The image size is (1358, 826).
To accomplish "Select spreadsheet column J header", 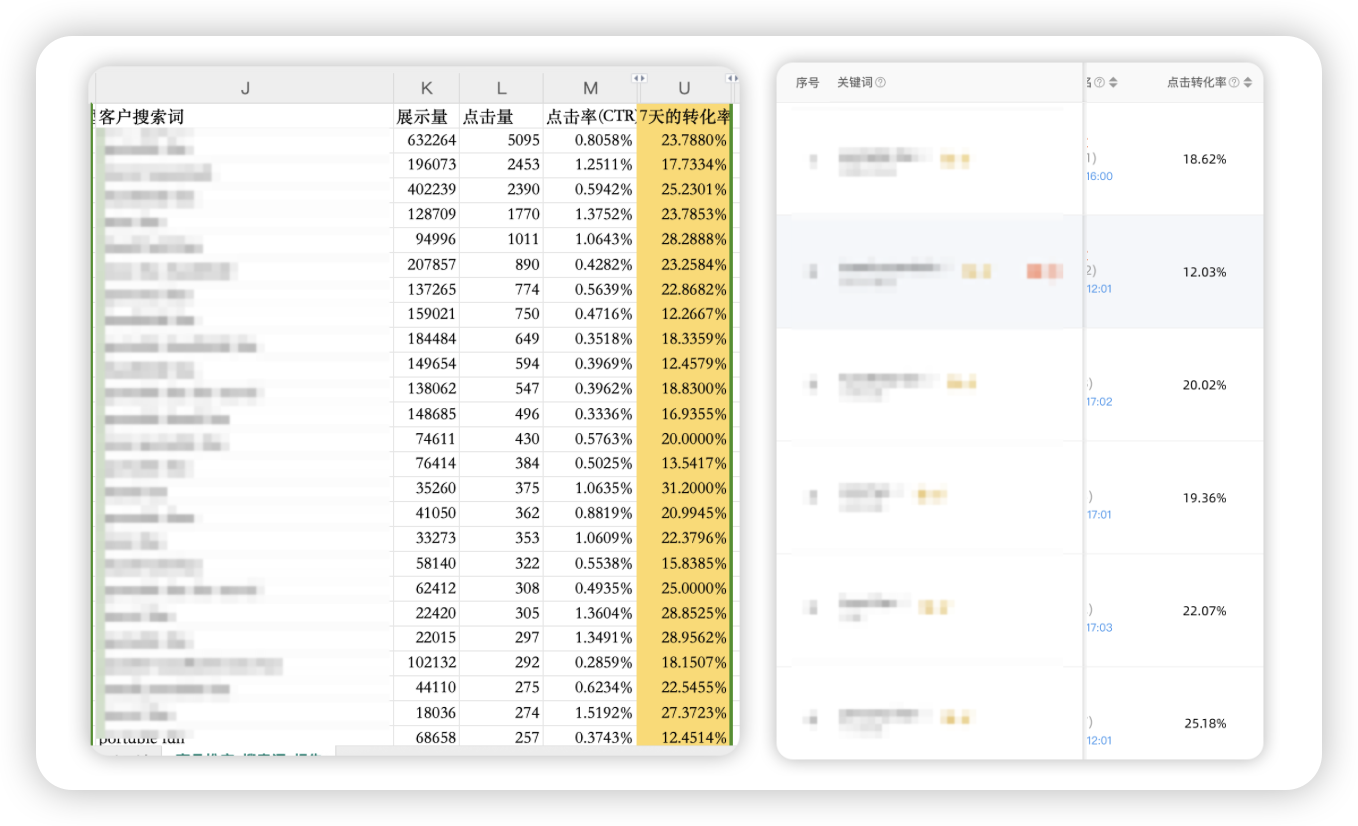I will point(245,88).
